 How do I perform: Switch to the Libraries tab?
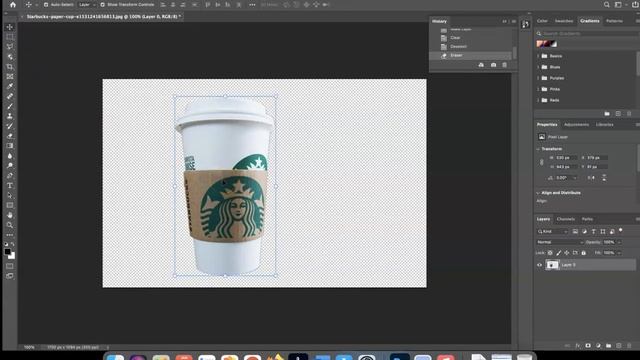604,124
